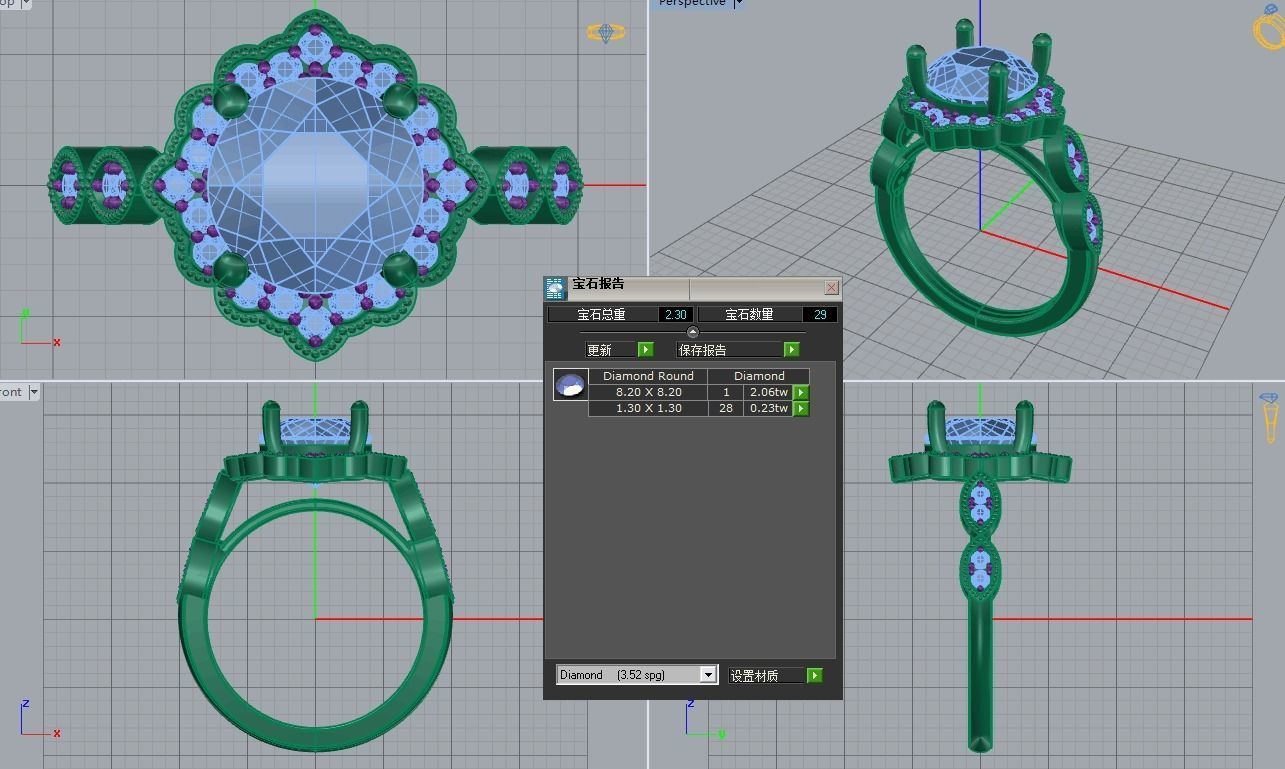
Task: Click green arrow on the 2.06tw row
Action: pos(801,393)
